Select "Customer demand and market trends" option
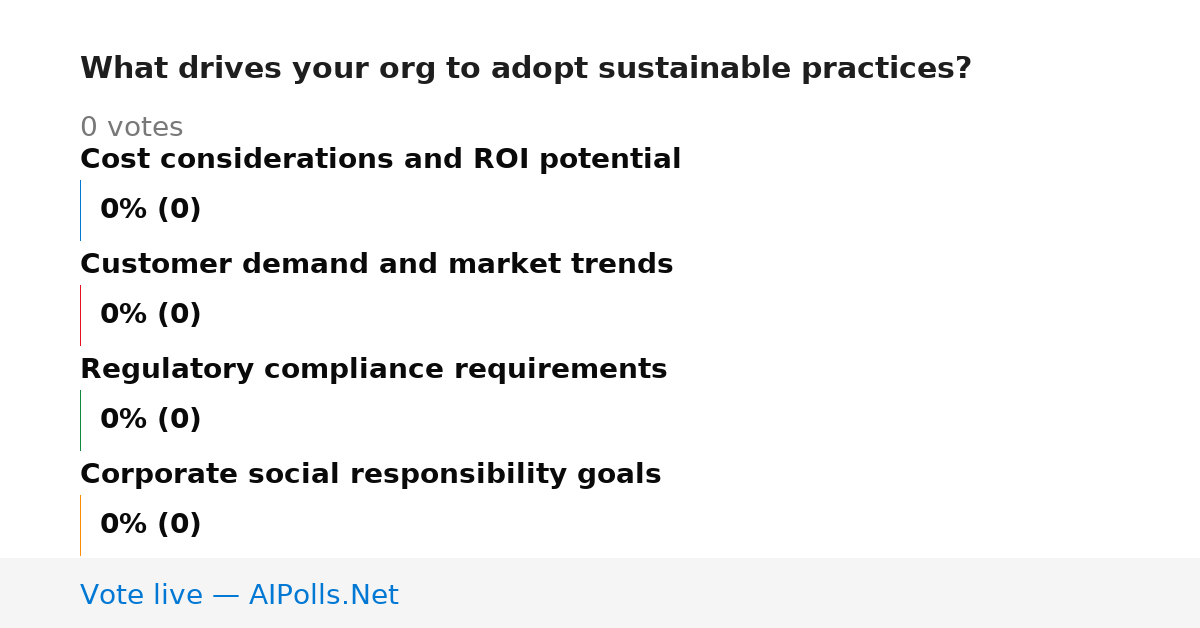Screen dimensions: 1200x628 (376, 265)
